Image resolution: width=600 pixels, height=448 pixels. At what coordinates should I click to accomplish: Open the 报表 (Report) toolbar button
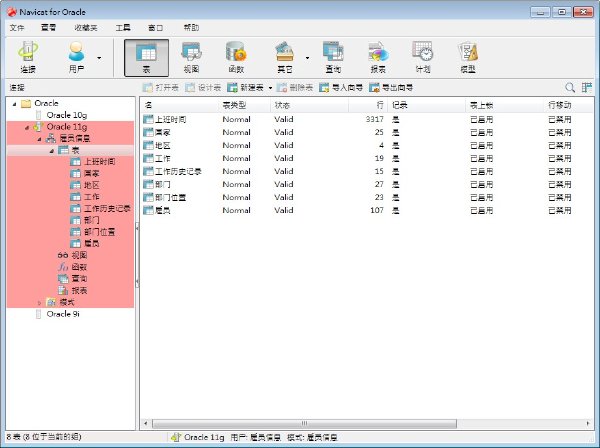(x=378, y=58)
